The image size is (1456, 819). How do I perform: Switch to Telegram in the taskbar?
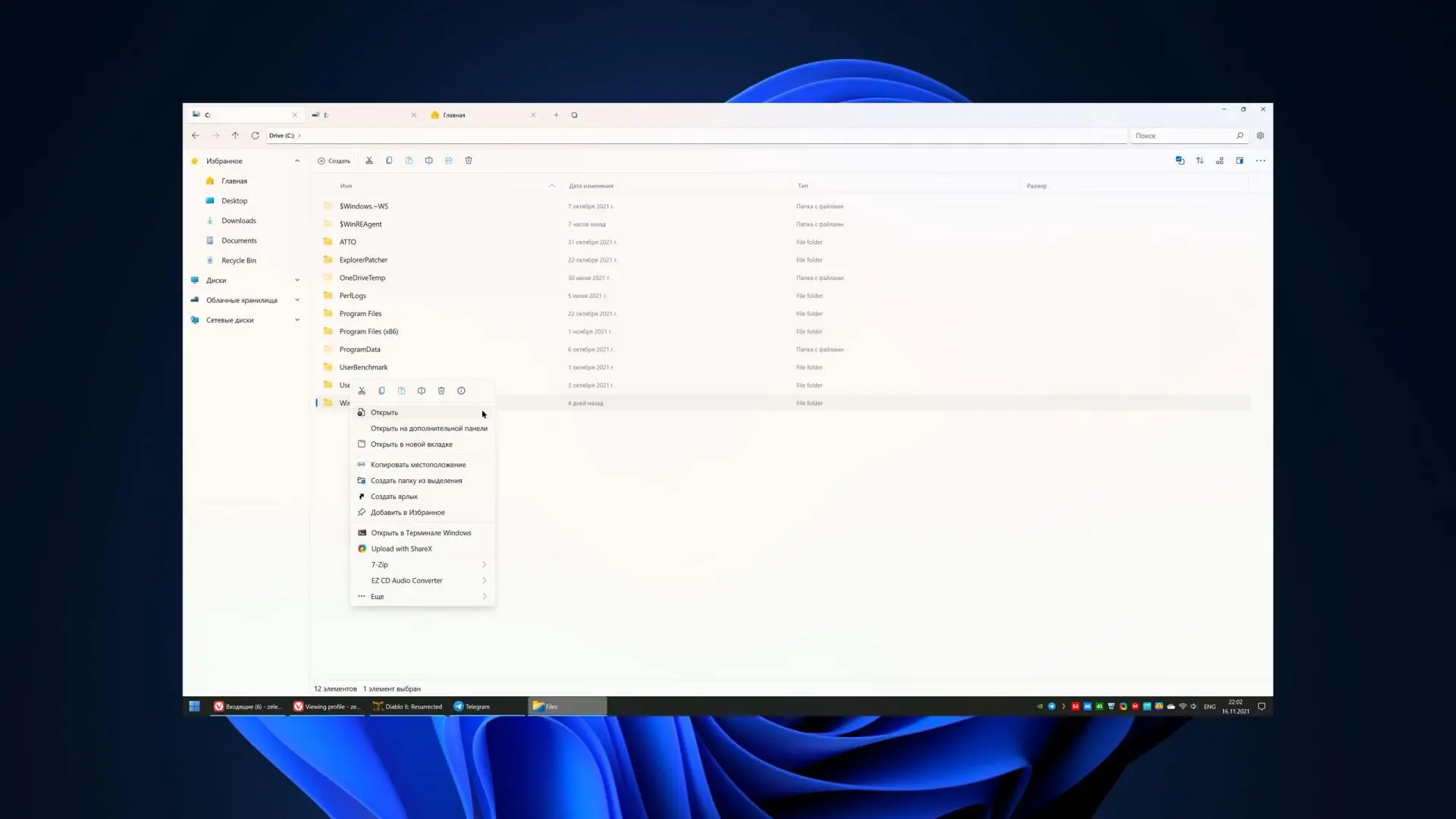pyautogui.click(x=488, y=706)
